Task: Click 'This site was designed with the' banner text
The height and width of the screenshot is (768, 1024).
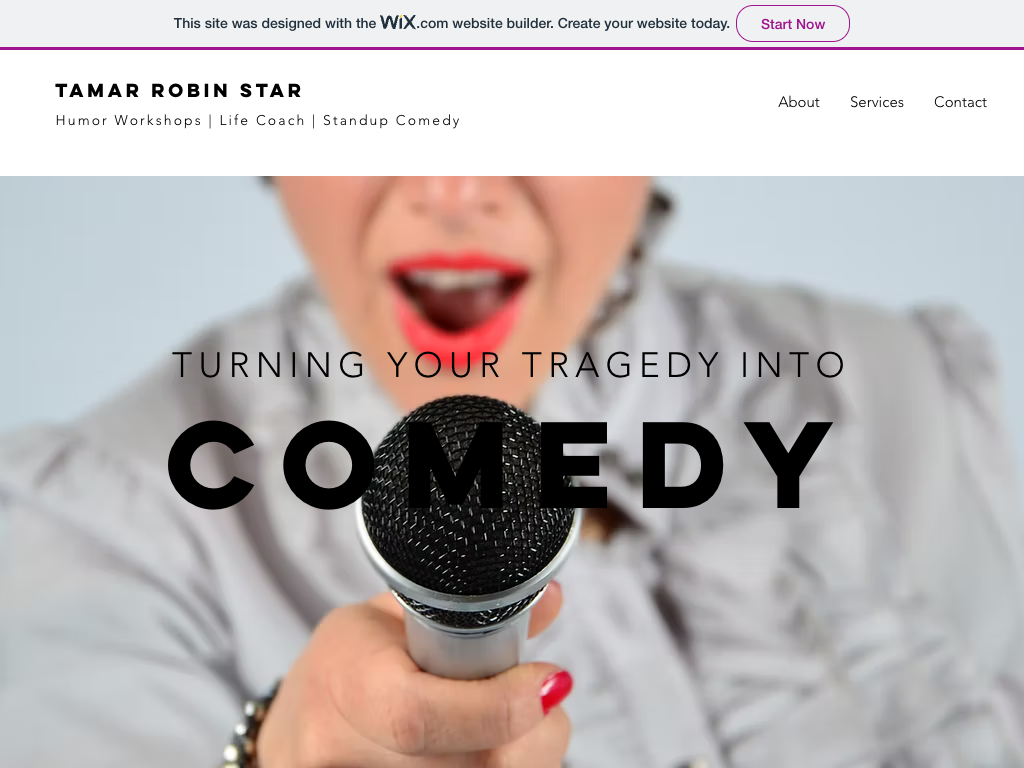Action: [275, 24]
